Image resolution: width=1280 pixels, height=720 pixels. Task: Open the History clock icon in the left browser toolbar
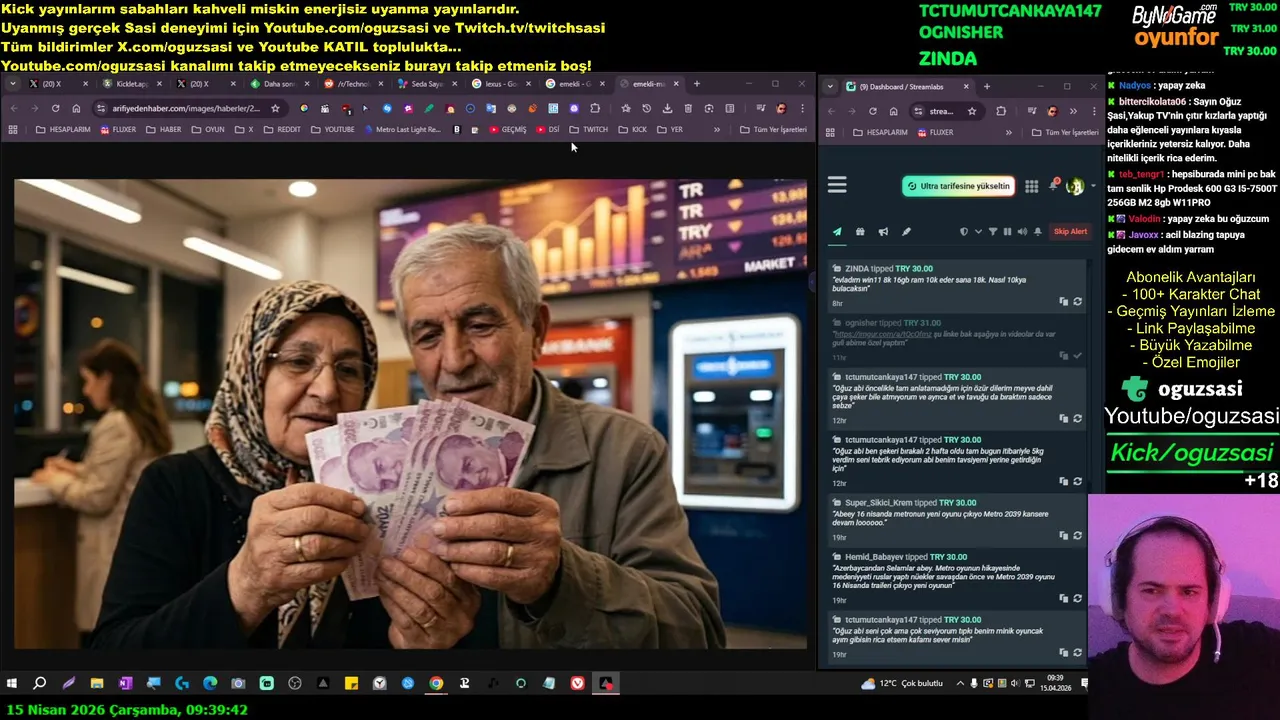click(x=646, y=108)
